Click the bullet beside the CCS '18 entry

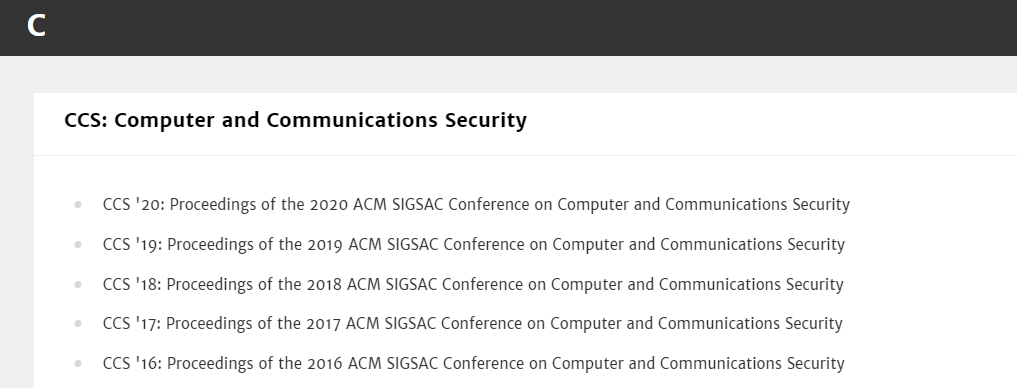tap(78, 284)
